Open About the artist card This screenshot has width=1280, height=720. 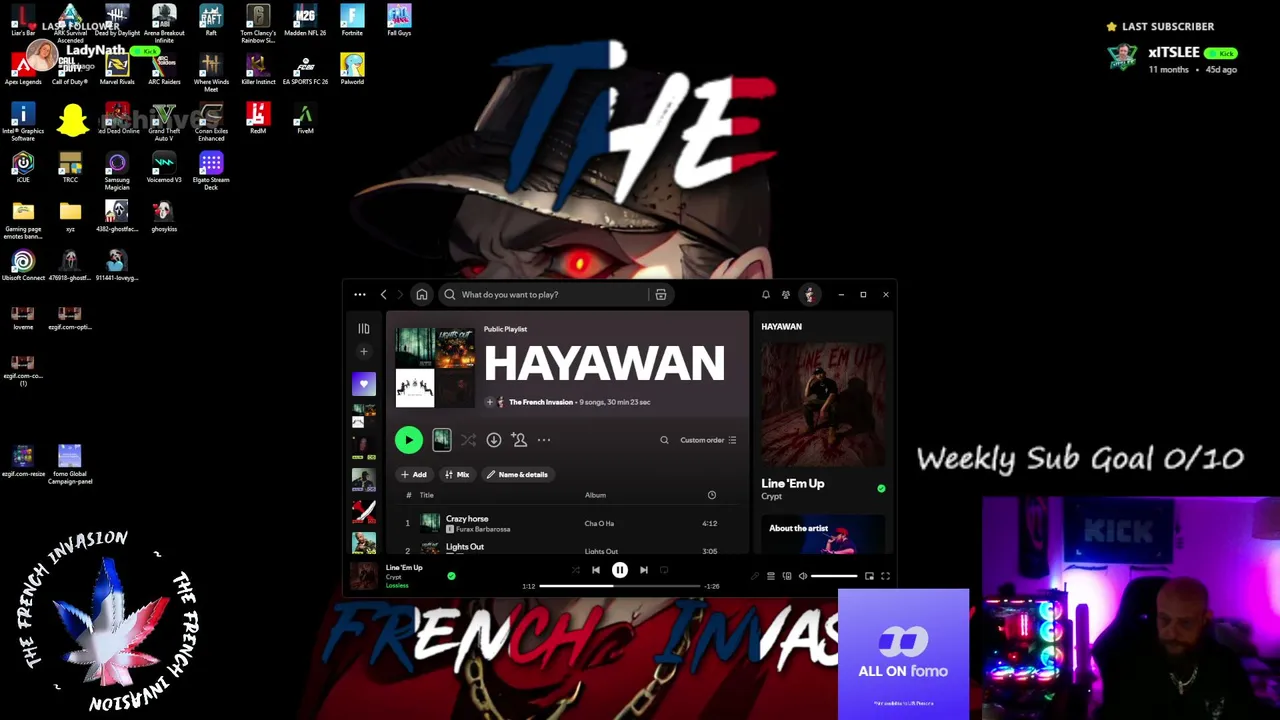point(821,533)
